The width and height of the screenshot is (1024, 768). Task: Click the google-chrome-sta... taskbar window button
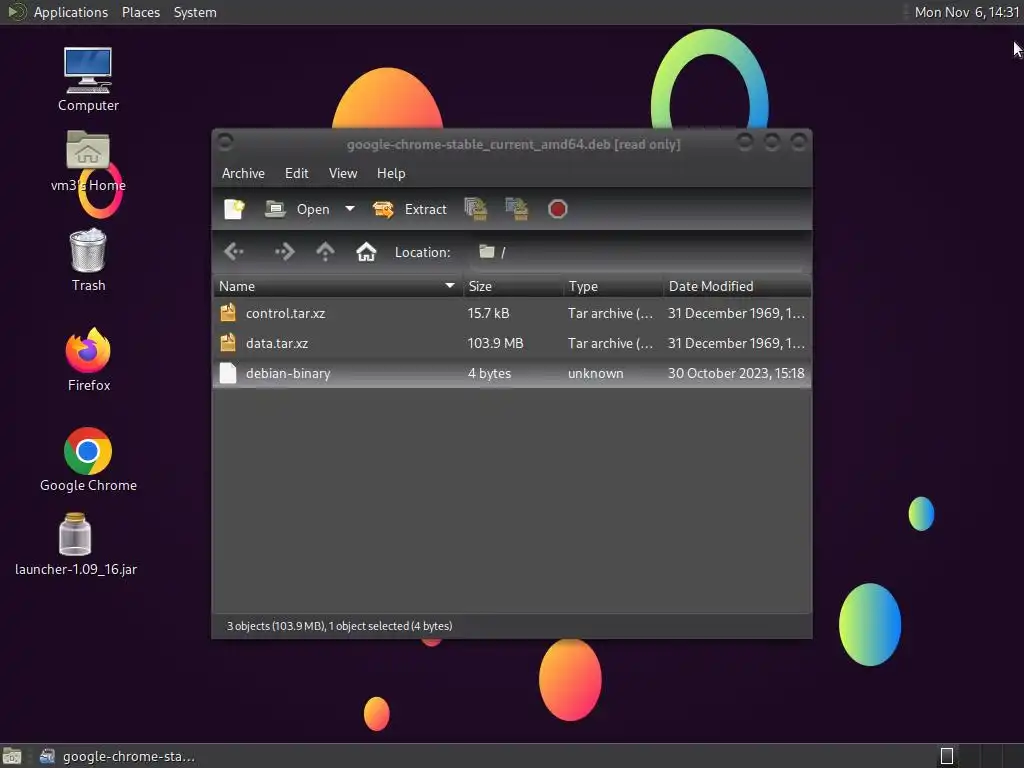click(x=118, y=756)
